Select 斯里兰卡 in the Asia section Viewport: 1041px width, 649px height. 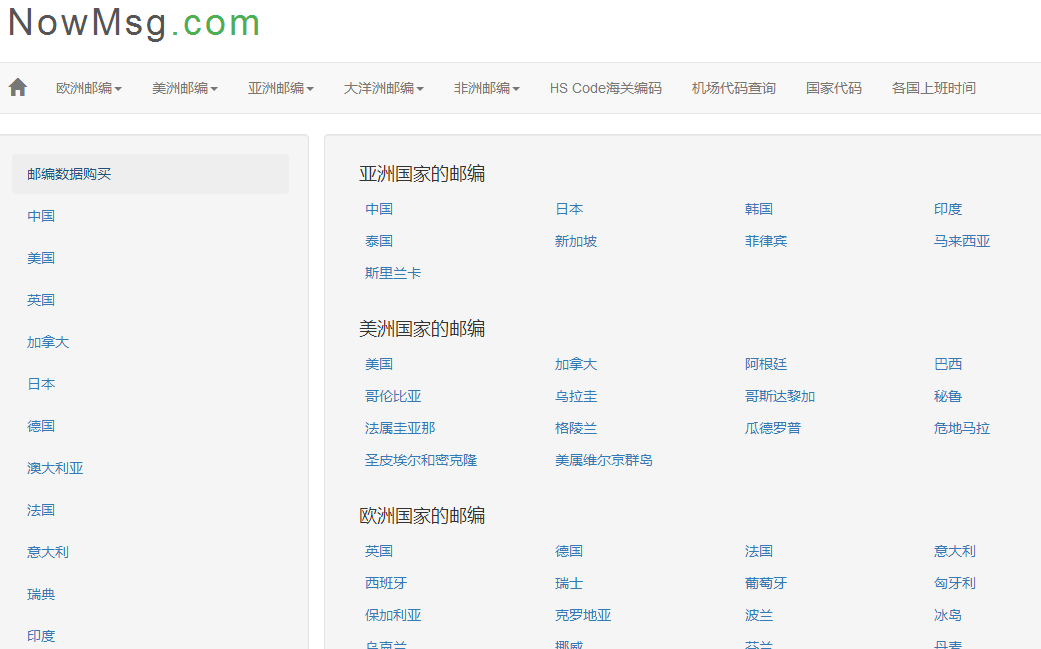393,273
